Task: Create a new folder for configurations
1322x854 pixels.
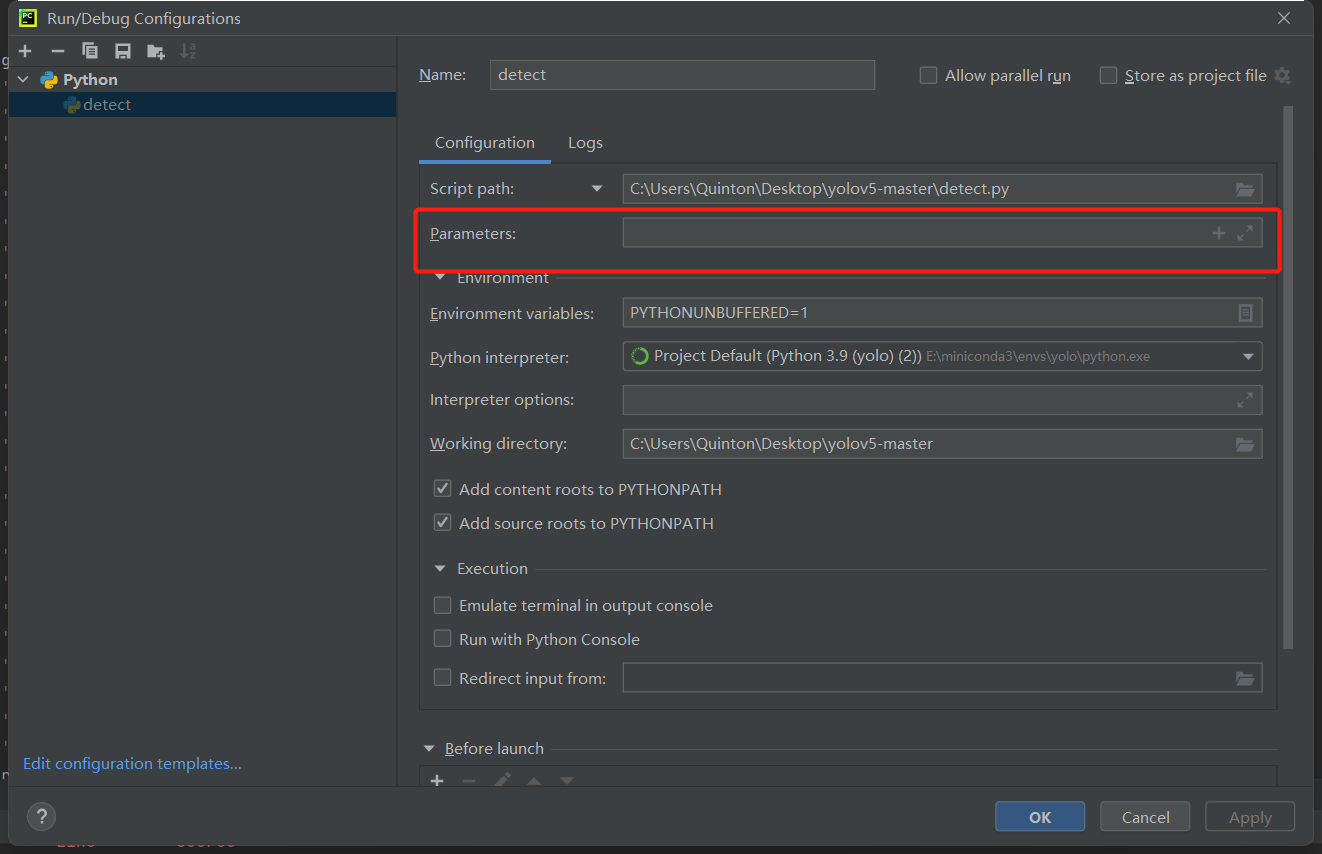Action: click(x=156, y=51)
